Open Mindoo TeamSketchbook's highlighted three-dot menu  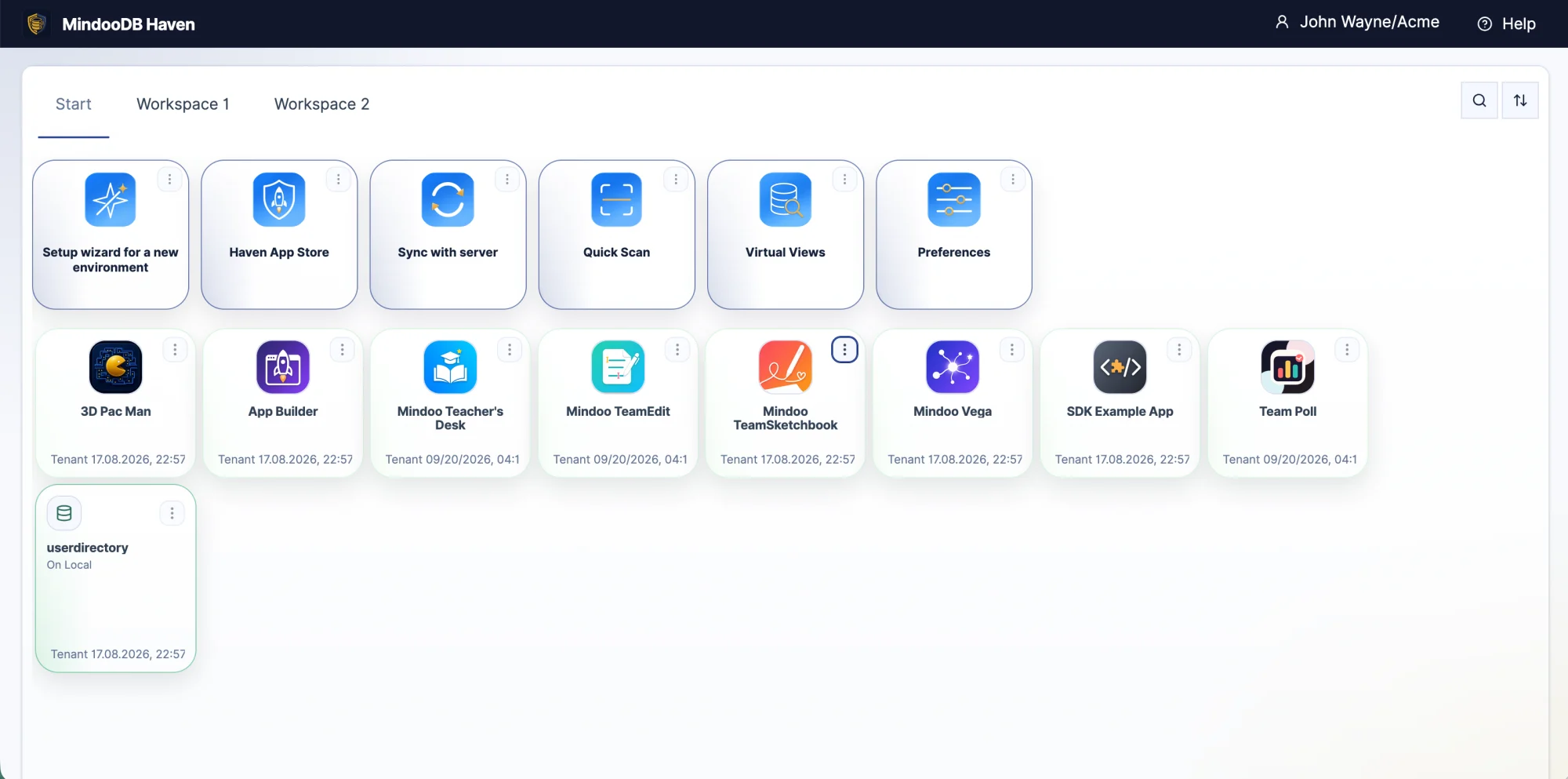coord(844,350)
